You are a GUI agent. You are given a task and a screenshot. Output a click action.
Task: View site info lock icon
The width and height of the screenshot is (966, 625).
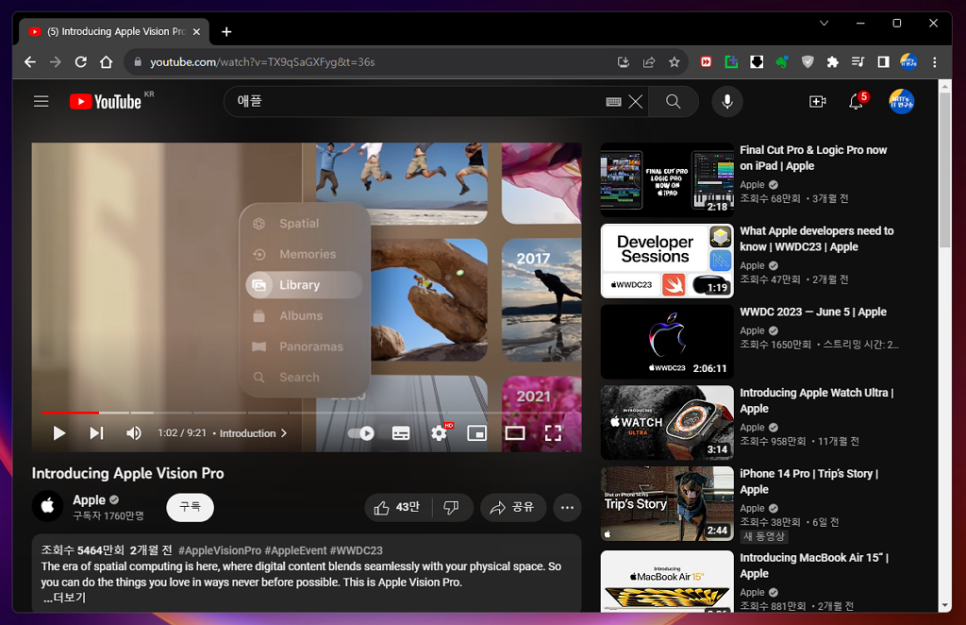(x=137, y=62)
